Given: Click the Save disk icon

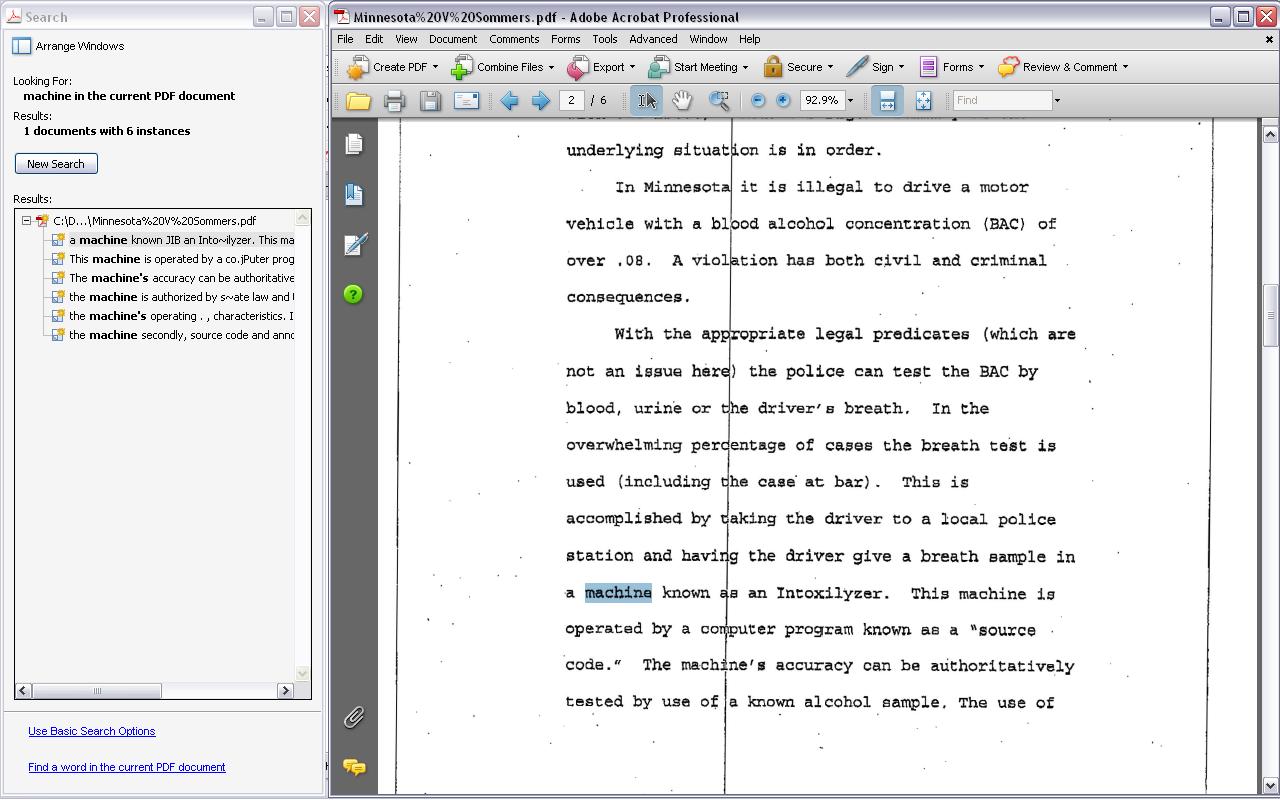Looking at the screenshot, I should pos(430,100).
